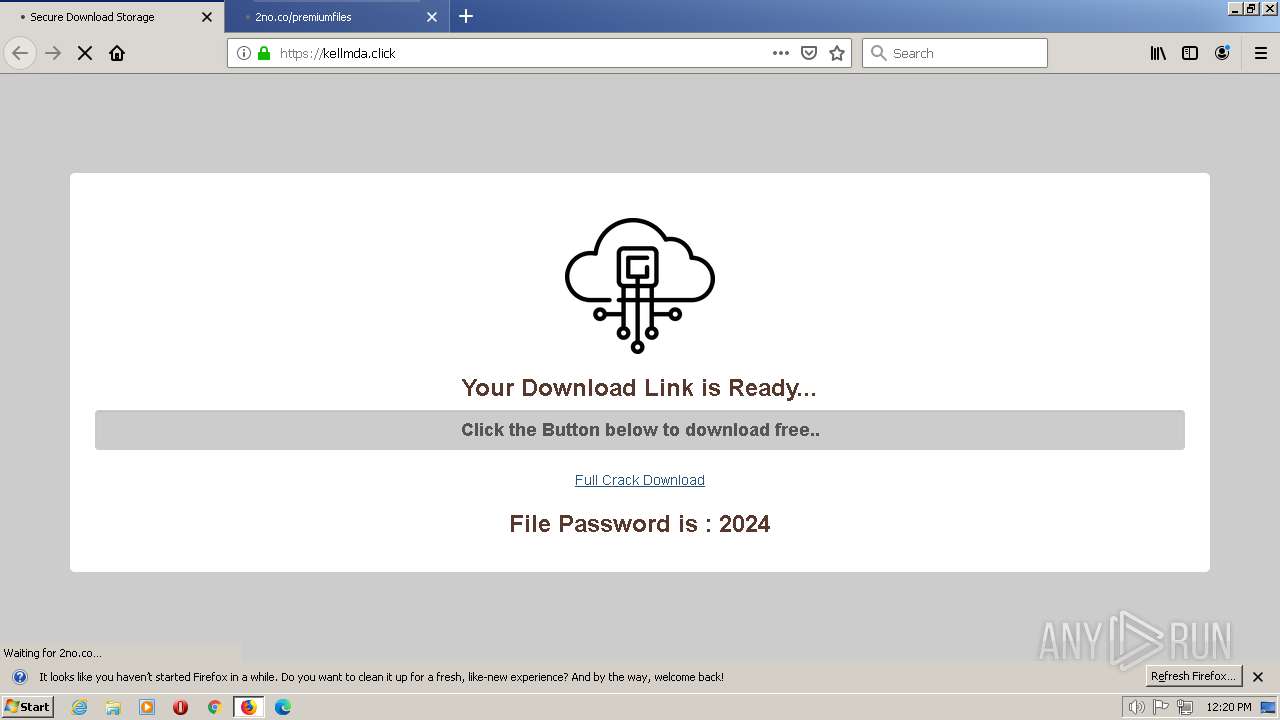Open Windows Media Player from taskbar
Screen dimensions: 1280x720
point(147,707)
